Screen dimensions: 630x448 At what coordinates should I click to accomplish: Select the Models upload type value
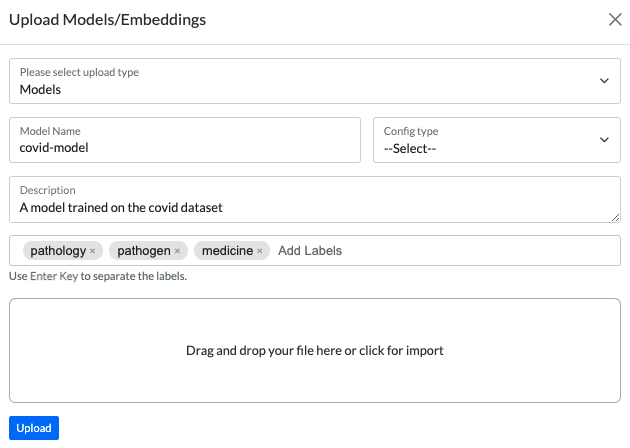coord(40,90)
